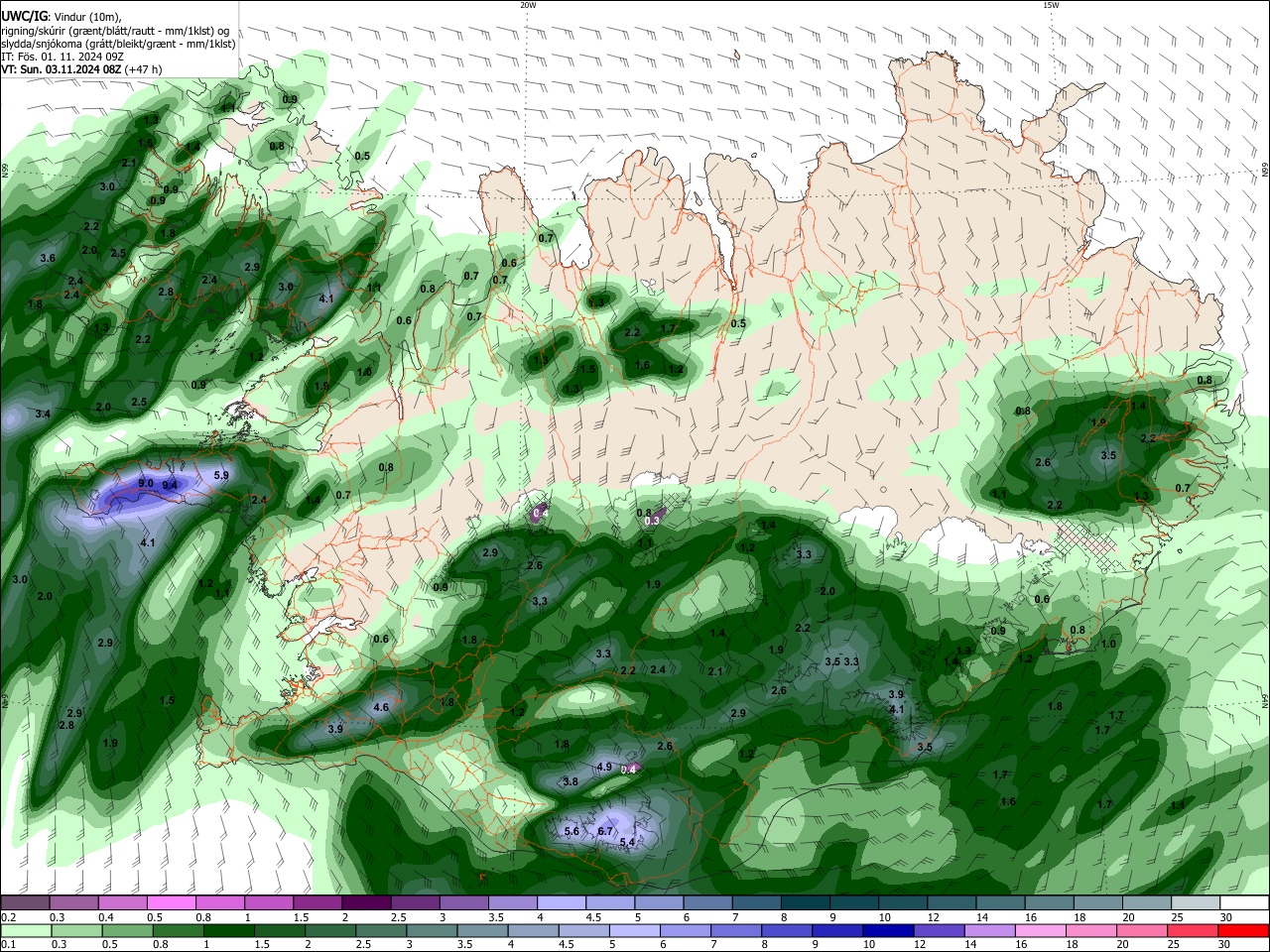Screen dimensions: 1270x952
Task: Click the 'slydda/snjókoma' snow description line
Action: (x=118, y=44)
